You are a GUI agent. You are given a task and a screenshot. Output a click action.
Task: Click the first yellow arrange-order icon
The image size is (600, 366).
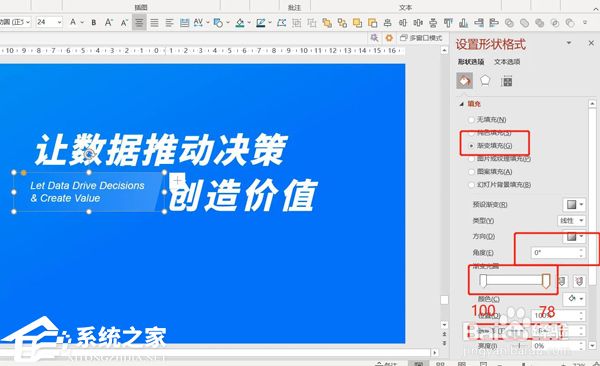pyautogui.click(x=327, y=23)
